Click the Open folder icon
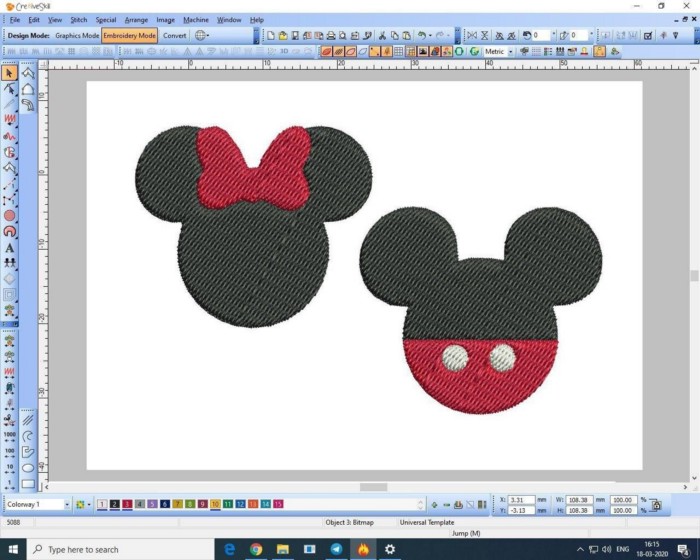The height and width of the screenshot is (560, 700). tap(283, 35)
